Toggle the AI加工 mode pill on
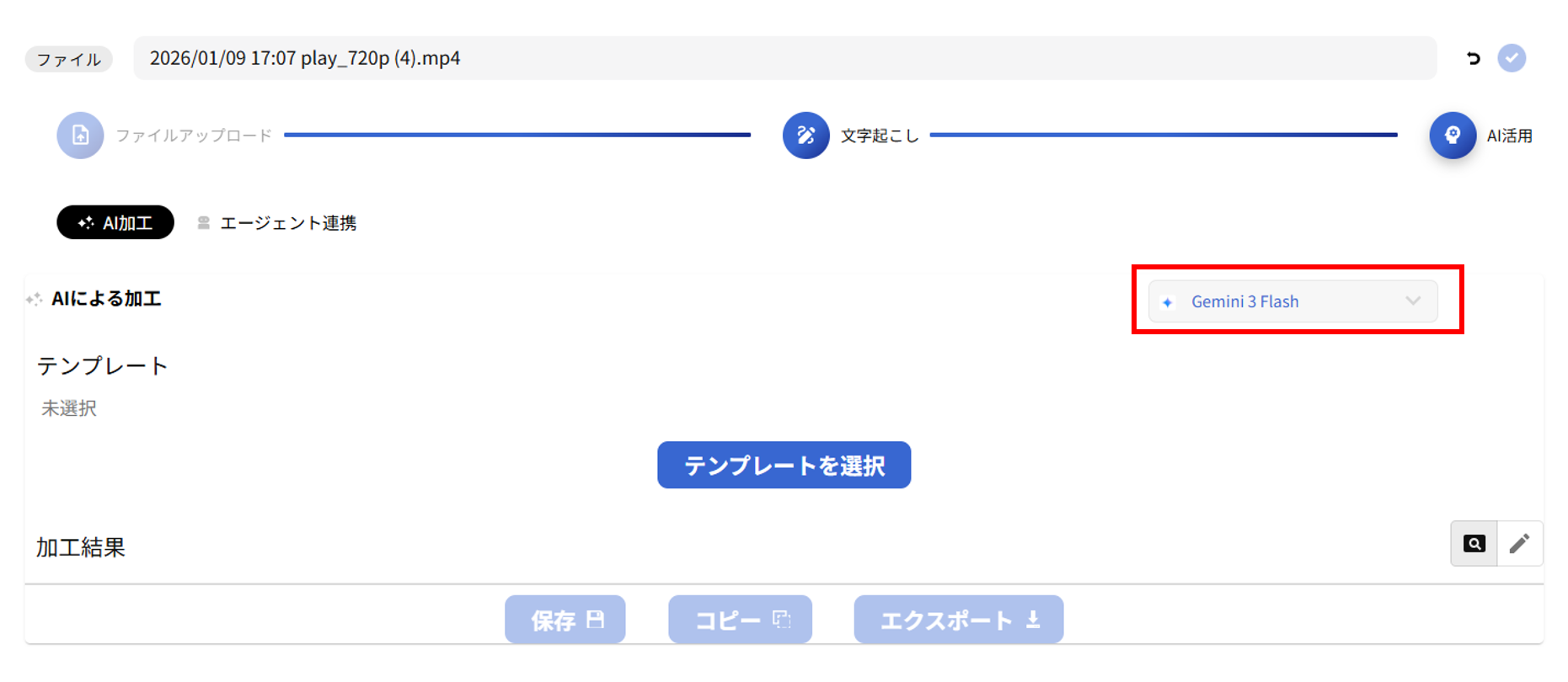The width and height of the screenshot is (1568, 682). tap(115, 221)
